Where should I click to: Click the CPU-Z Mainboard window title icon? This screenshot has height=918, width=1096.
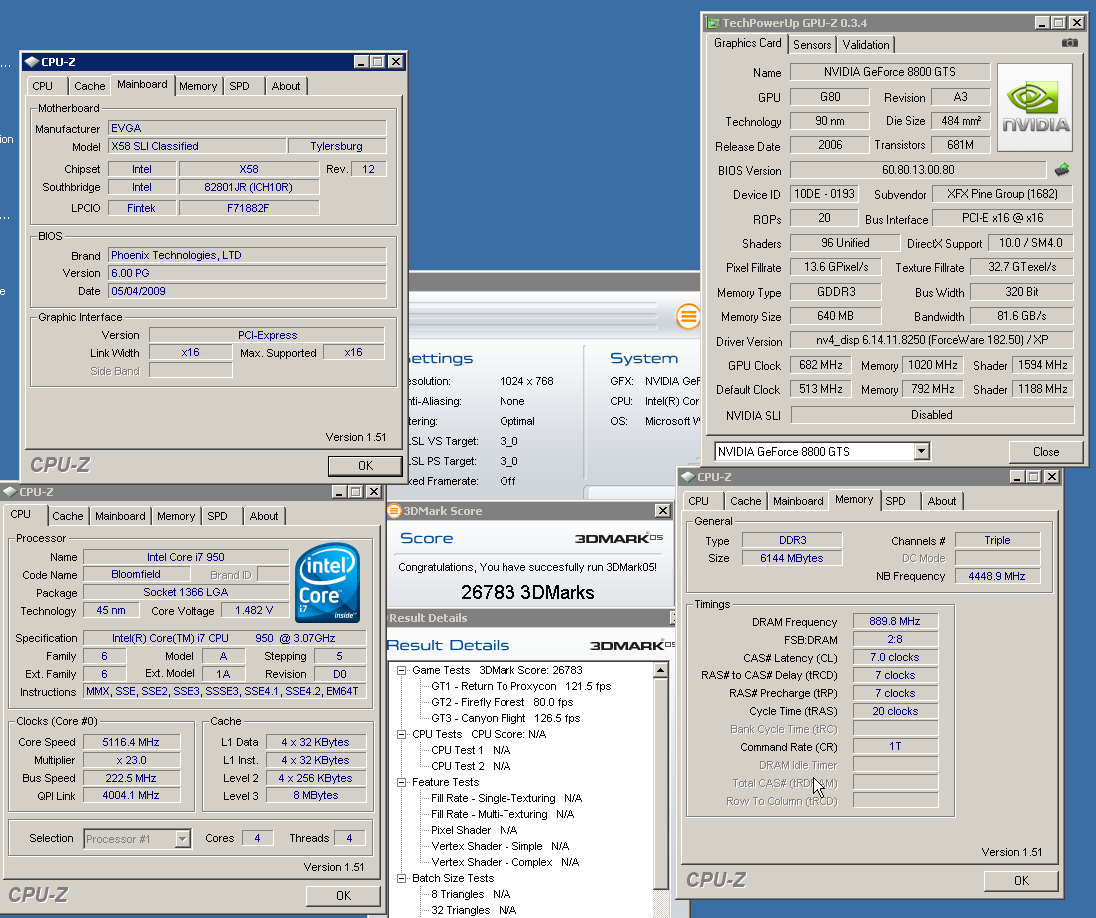pos(31,62)
